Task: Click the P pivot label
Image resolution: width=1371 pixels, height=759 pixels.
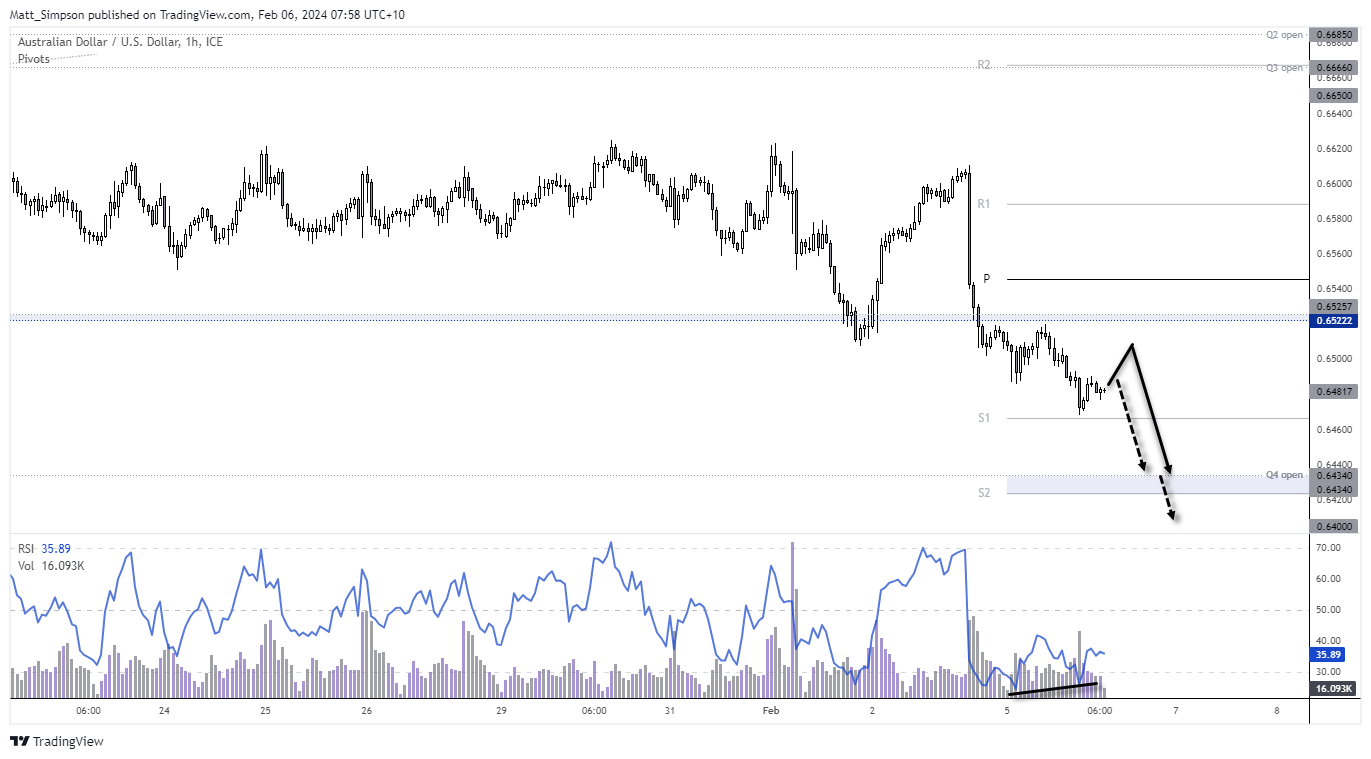Action: (x=986, y=279)
